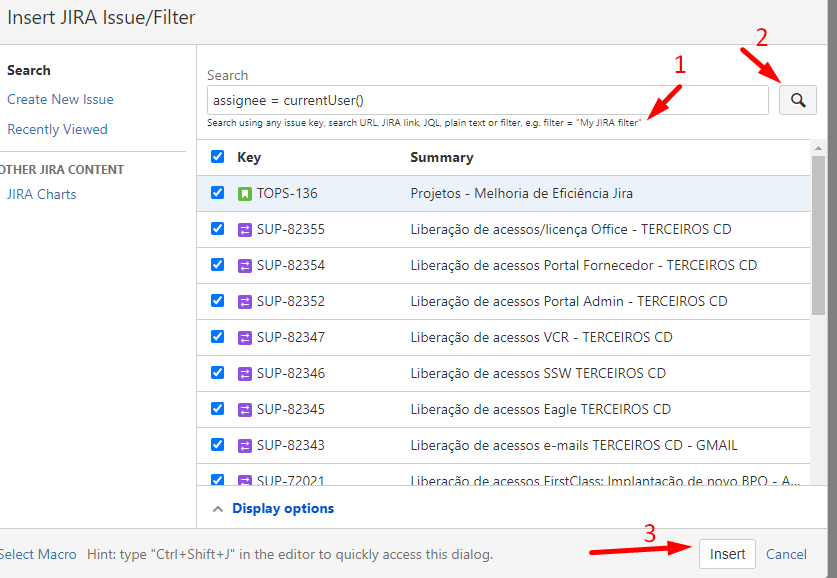The width and height of the screenshot is (837, 578).
Task: Uncheck the SUP-82354 checkbox
Action: 217,264
